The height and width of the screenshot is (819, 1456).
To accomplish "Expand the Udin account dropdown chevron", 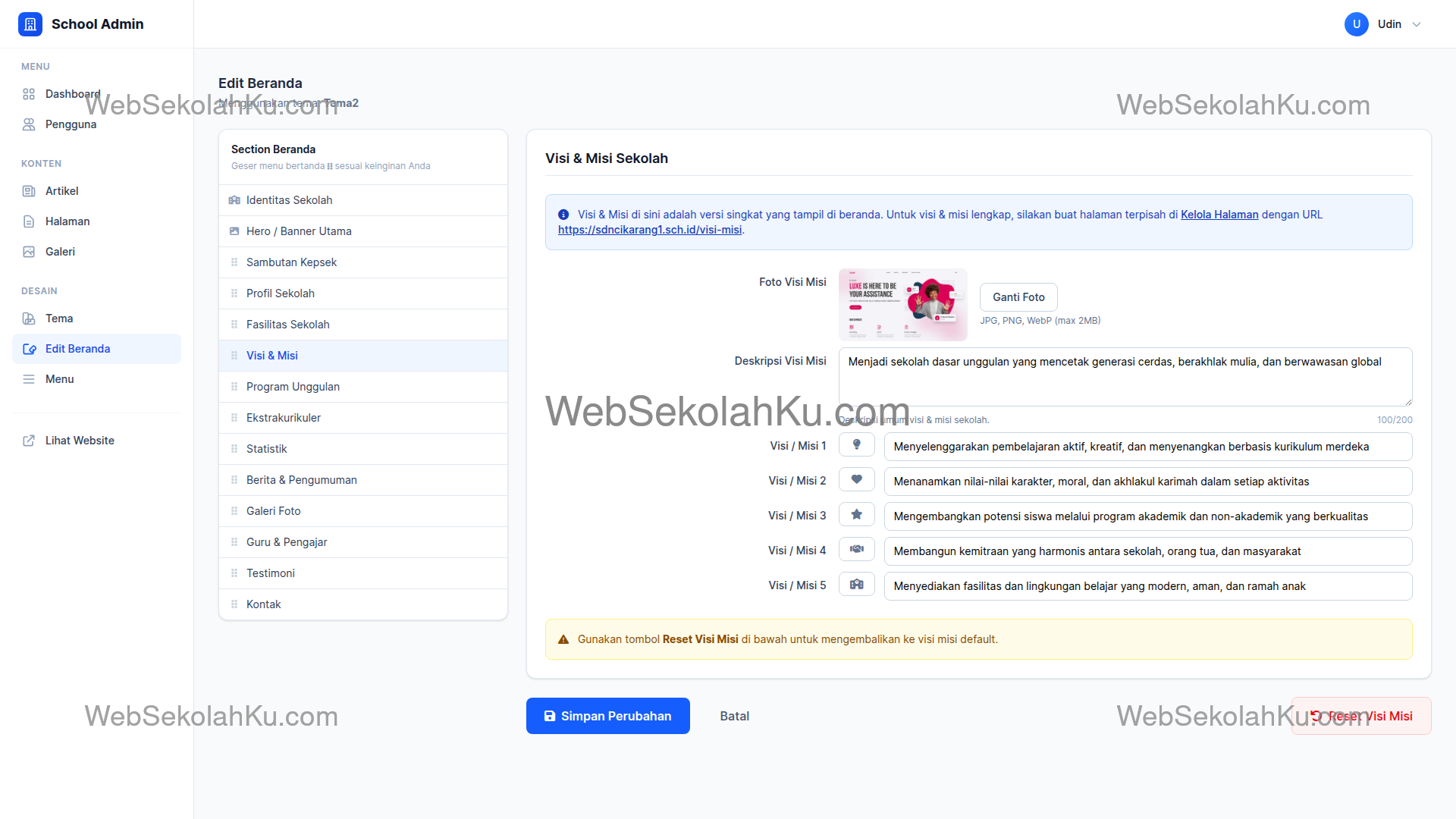I will pos(1417,24).
